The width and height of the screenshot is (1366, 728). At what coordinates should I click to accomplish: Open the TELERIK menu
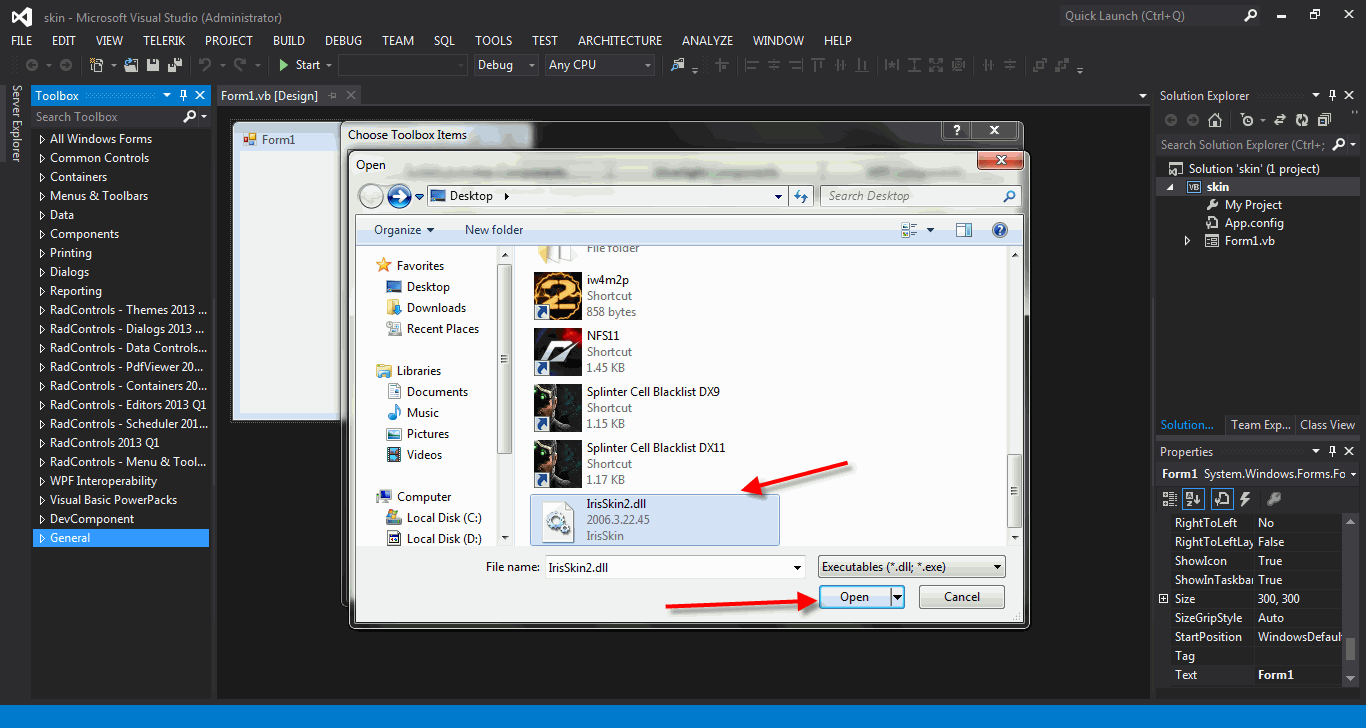[x=163, y=41]
